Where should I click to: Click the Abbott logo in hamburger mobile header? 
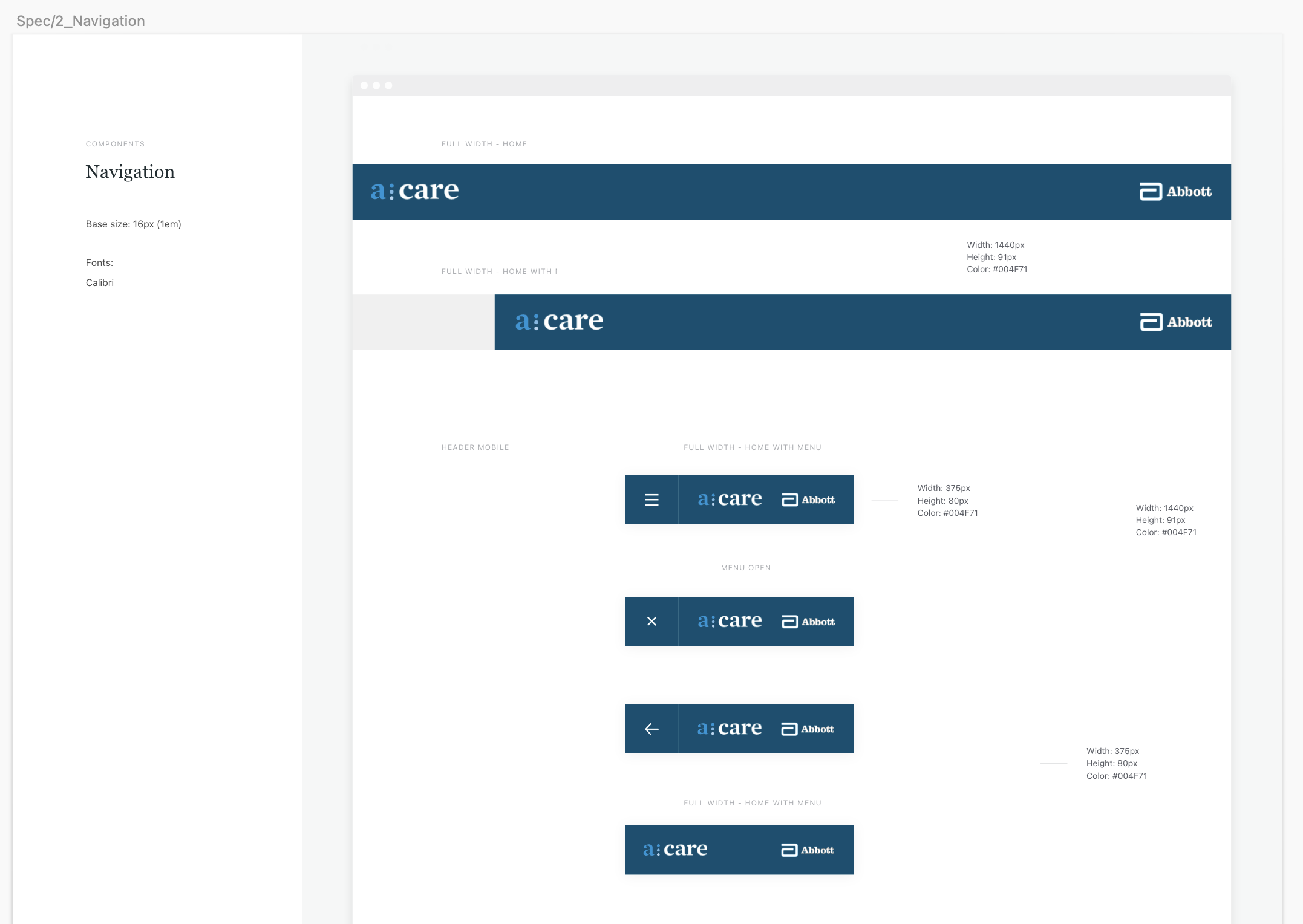(x=808, y=500)
